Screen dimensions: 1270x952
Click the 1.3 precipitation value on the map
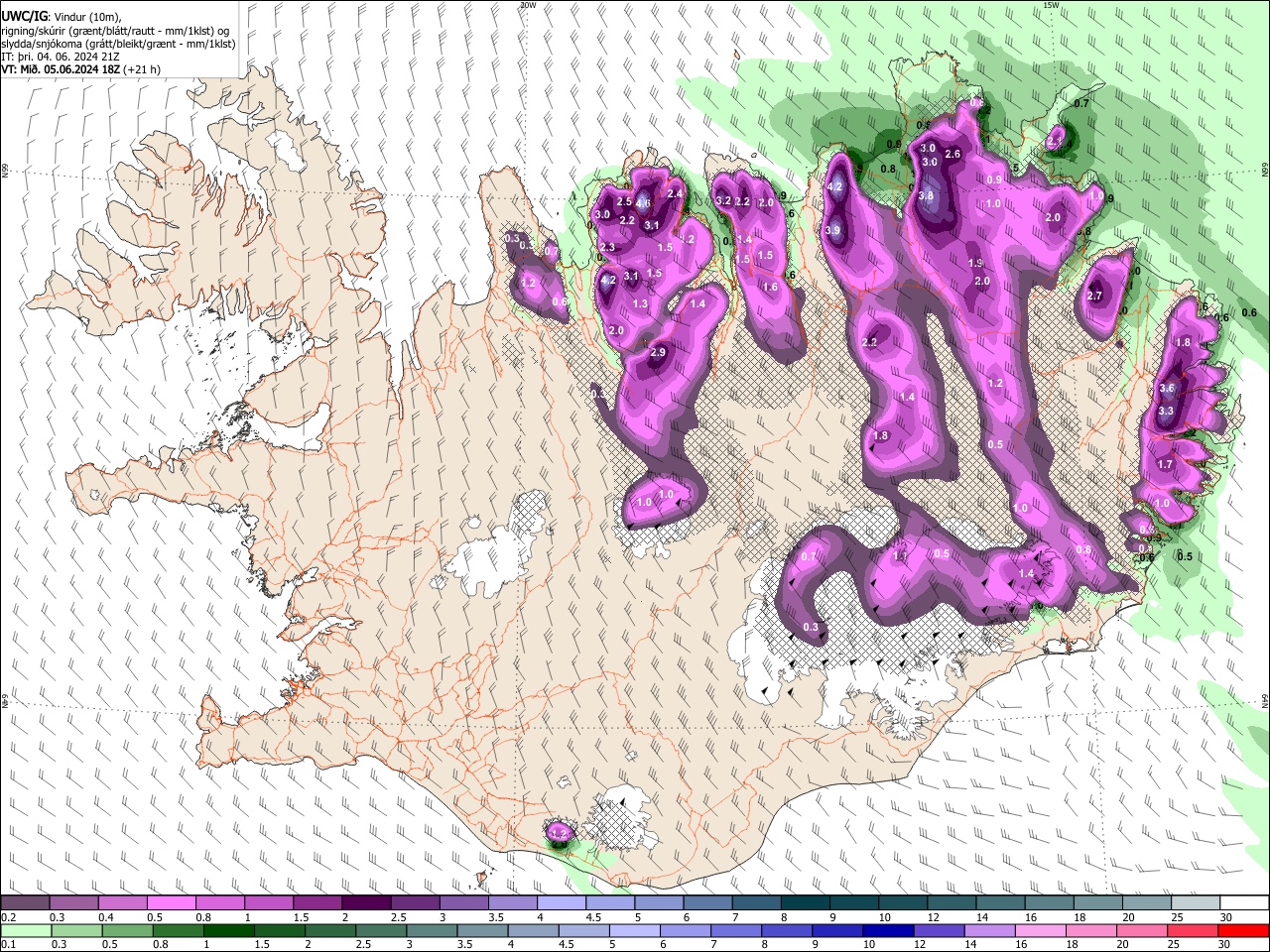pos(640,304)
